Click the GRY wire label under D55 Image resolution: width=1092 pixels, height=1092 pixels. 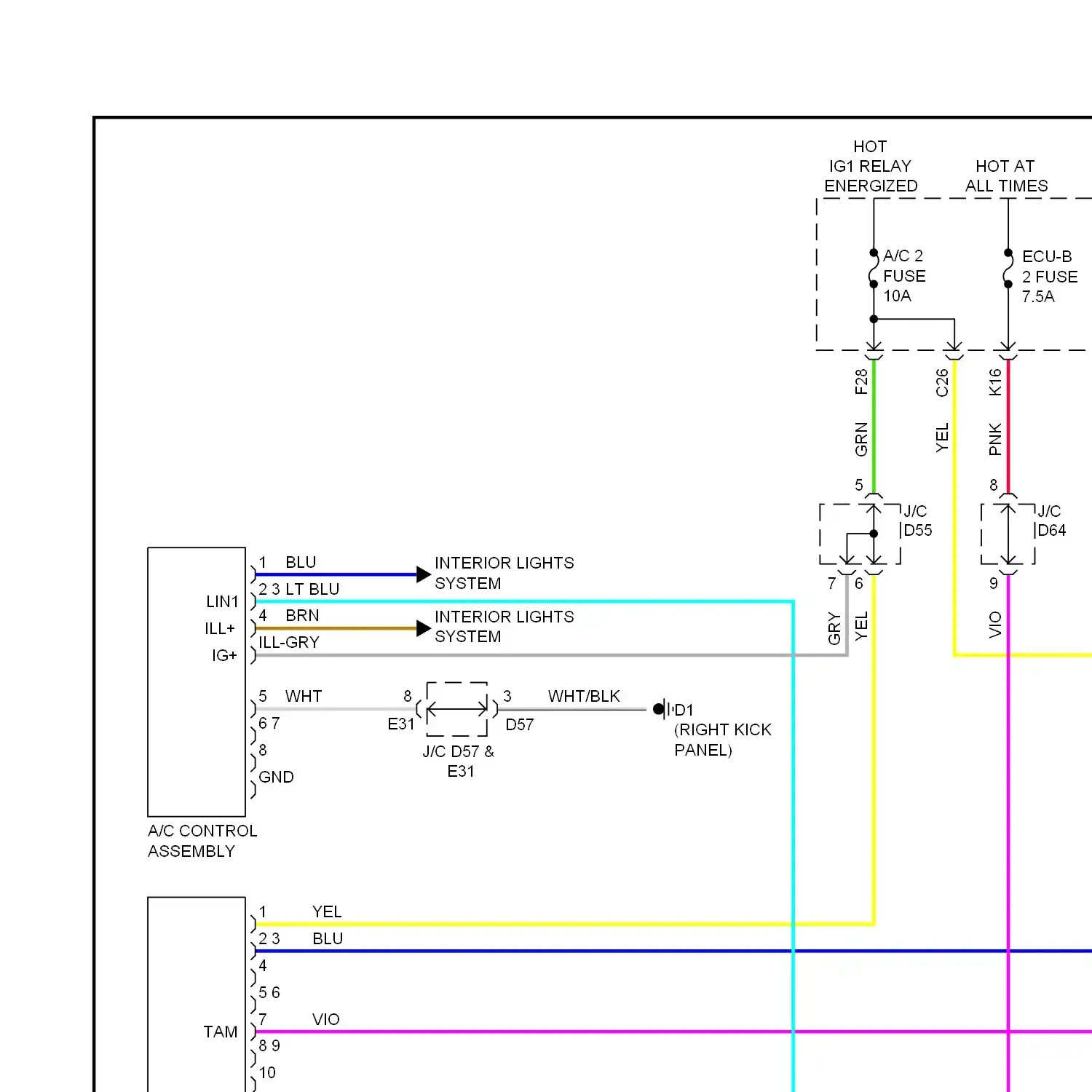coord(834,628)
